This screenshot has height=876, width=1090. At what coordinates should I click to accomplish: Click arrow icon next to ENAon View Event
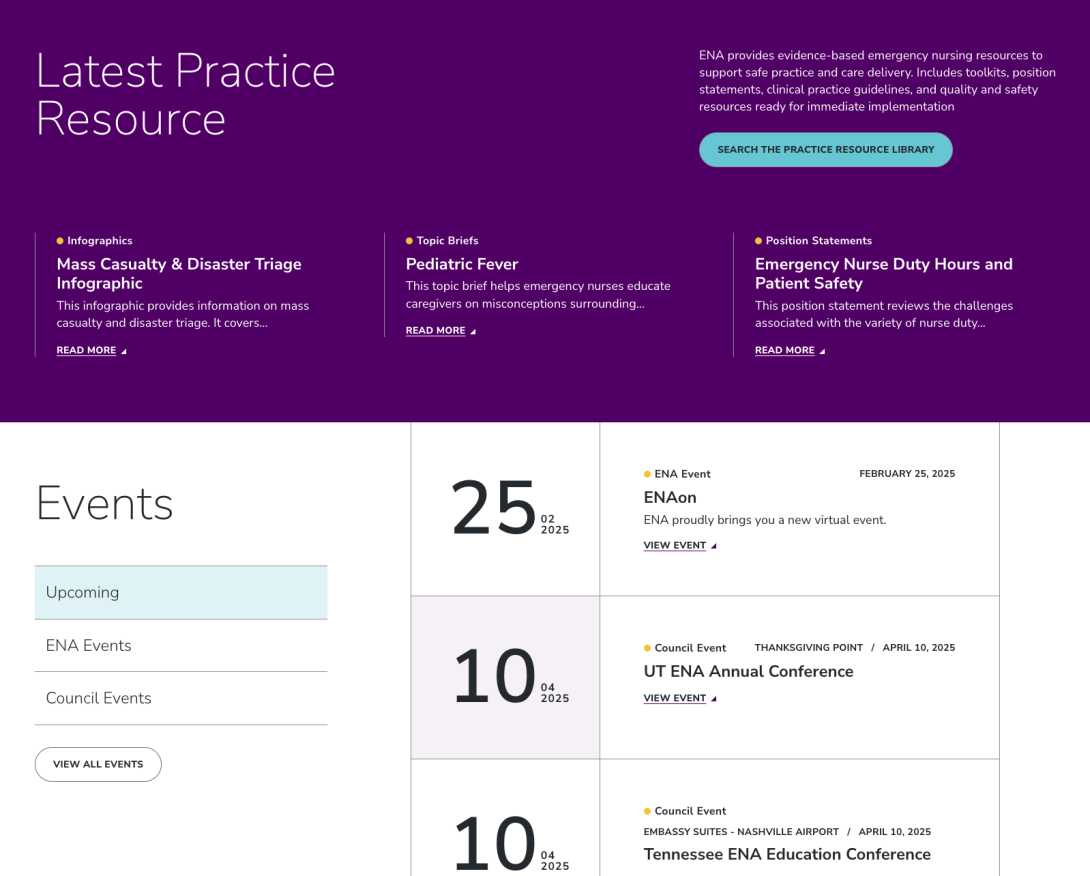[x=713, y=546]
